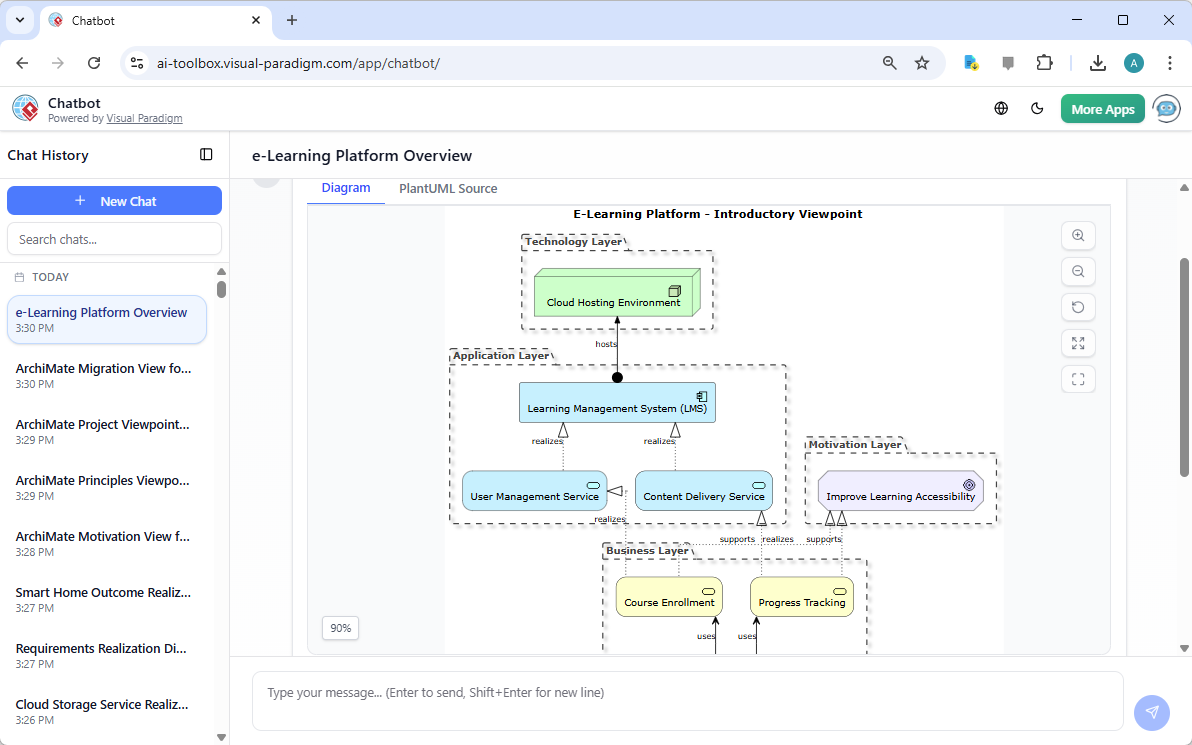The height and width of the screenshot is (745, 1192).
Task: Fit the diagram to the frame
Action: tap(1078, 379)
